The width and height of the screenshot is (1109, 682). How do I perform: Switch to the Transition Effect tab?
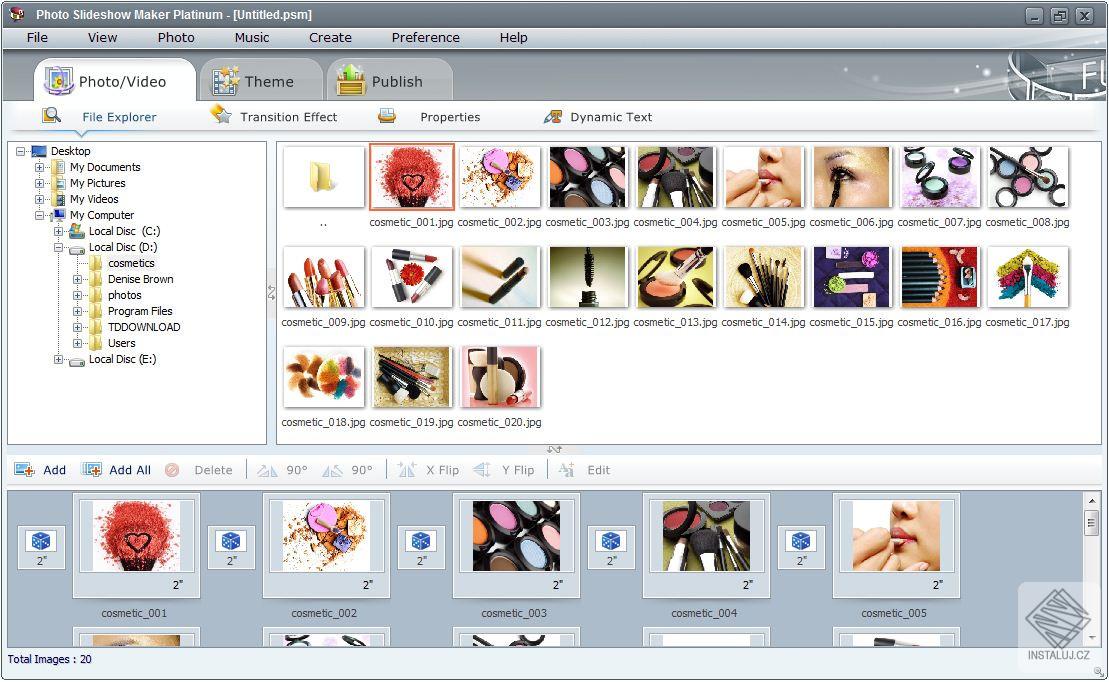coord(287,116)
